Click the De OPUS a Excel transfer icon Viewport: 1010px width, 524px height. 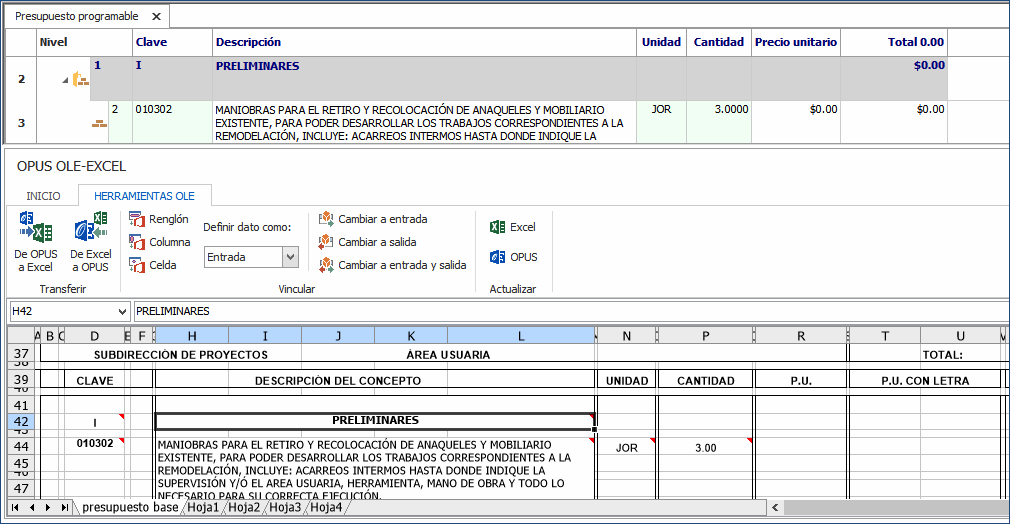pyautogui.click(x=36, y=227)
